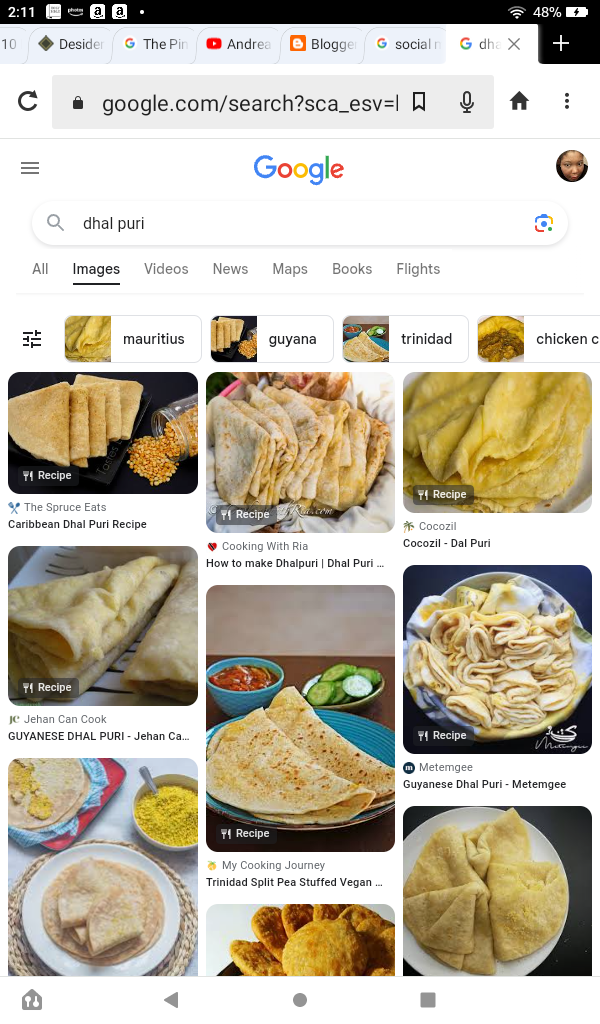The height and width of the screenshot is (1024, 600).
Task: Go to browser home page
Action: pos(518,101)
